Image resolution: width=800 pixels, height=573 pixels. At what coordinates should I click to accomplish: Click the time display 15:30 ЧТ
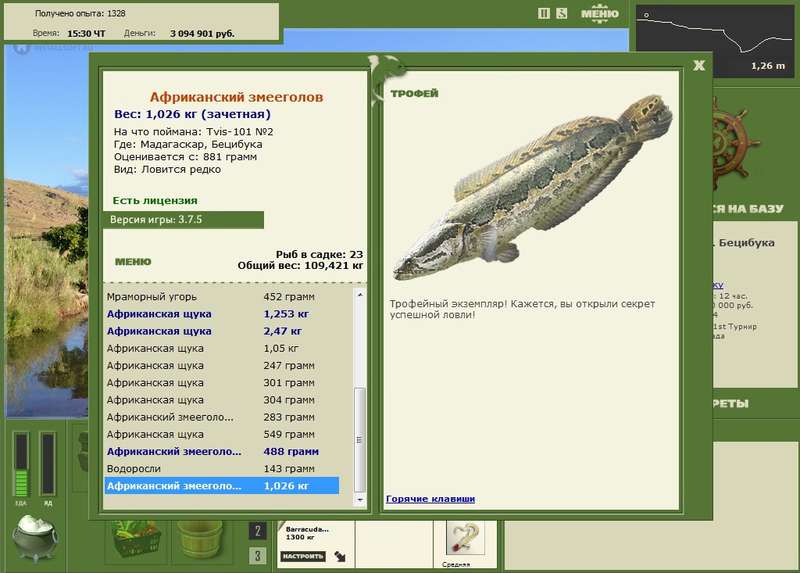tap(86, 34)
